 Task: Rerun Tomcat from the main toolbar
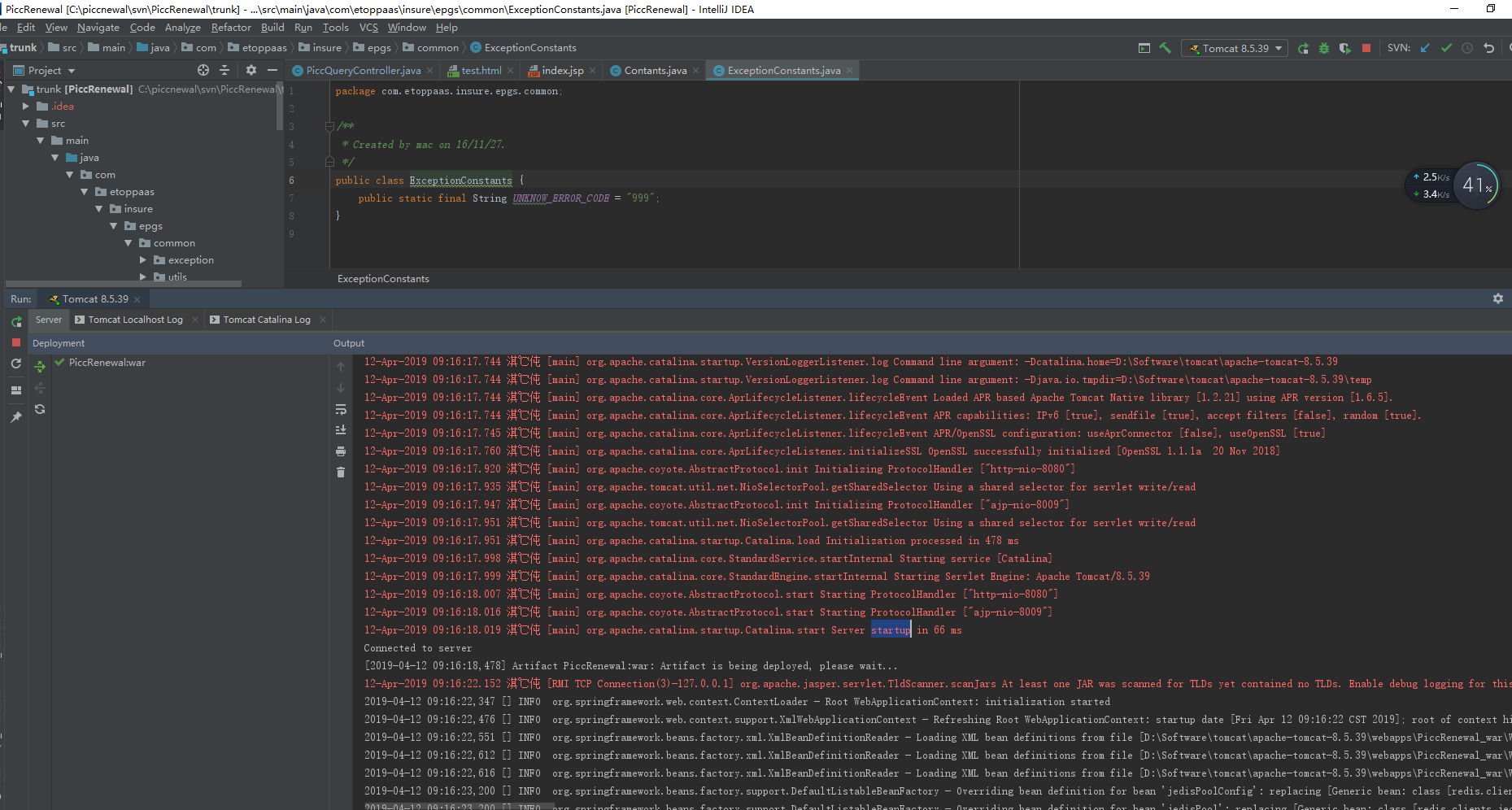click(1303, 48)
